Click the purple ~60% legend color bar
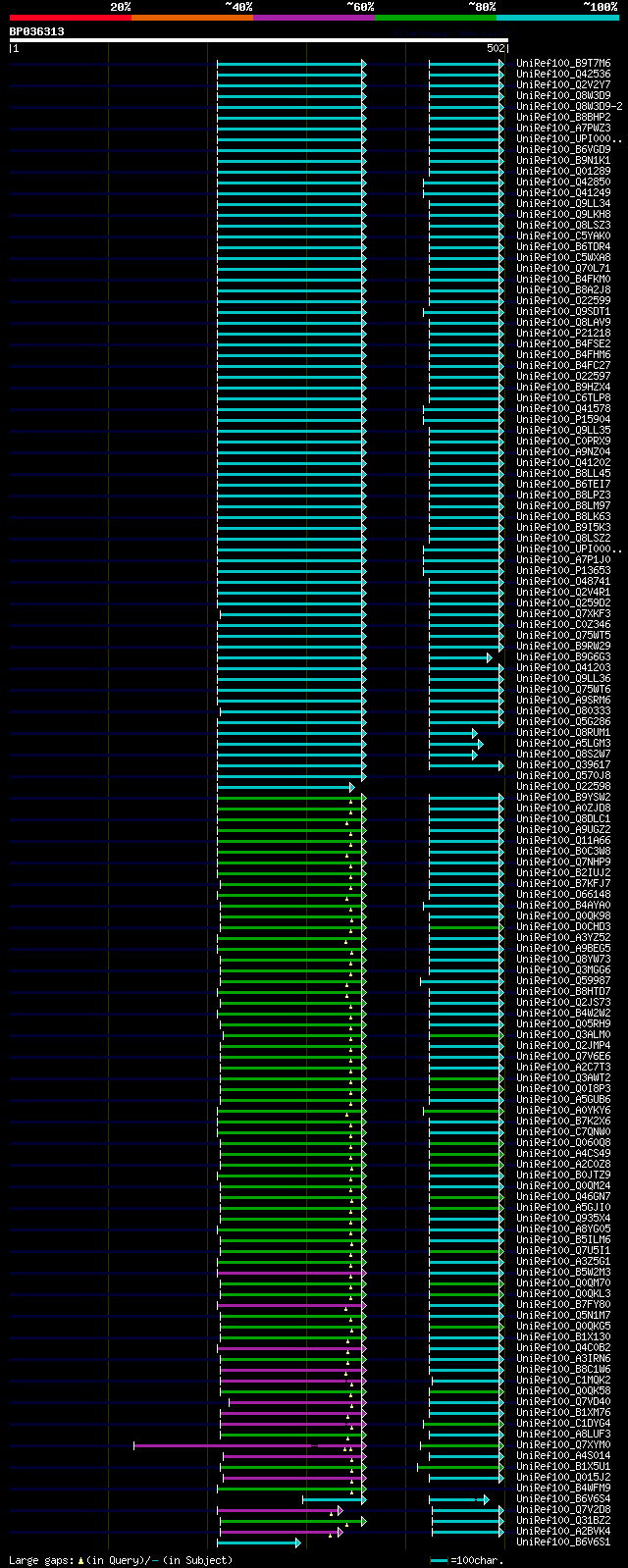This screenshot has height=1568, width=628. pos(314,18)
